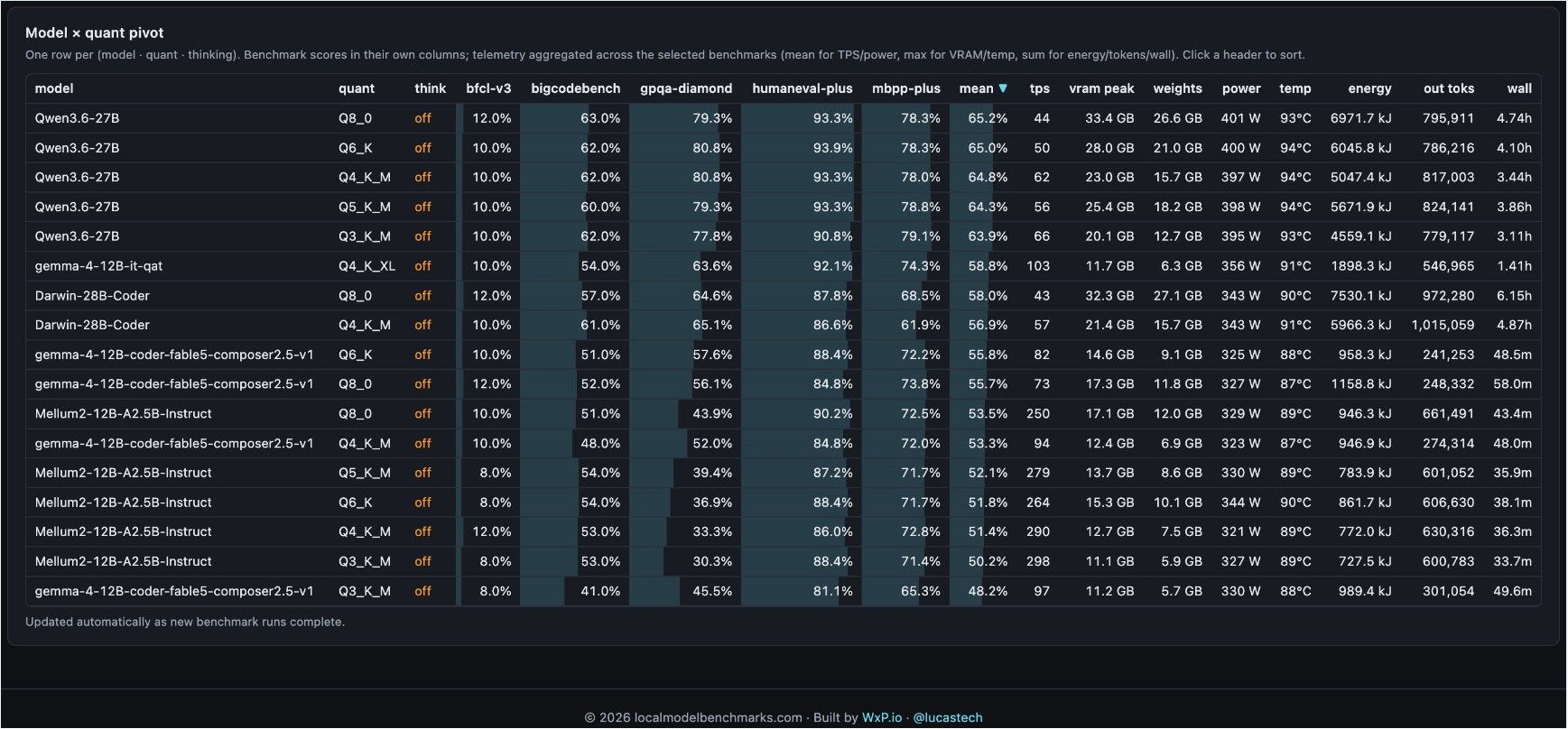Sort table by model column header
The width and height of the screenshot is (1568, 729).
coord(54,88)
